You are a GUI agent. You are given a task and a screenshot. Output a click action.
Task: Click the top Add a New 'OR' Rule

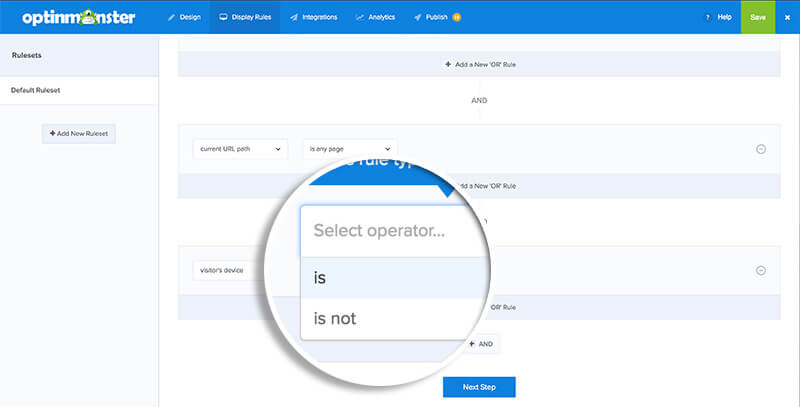(x=480, y=64)
